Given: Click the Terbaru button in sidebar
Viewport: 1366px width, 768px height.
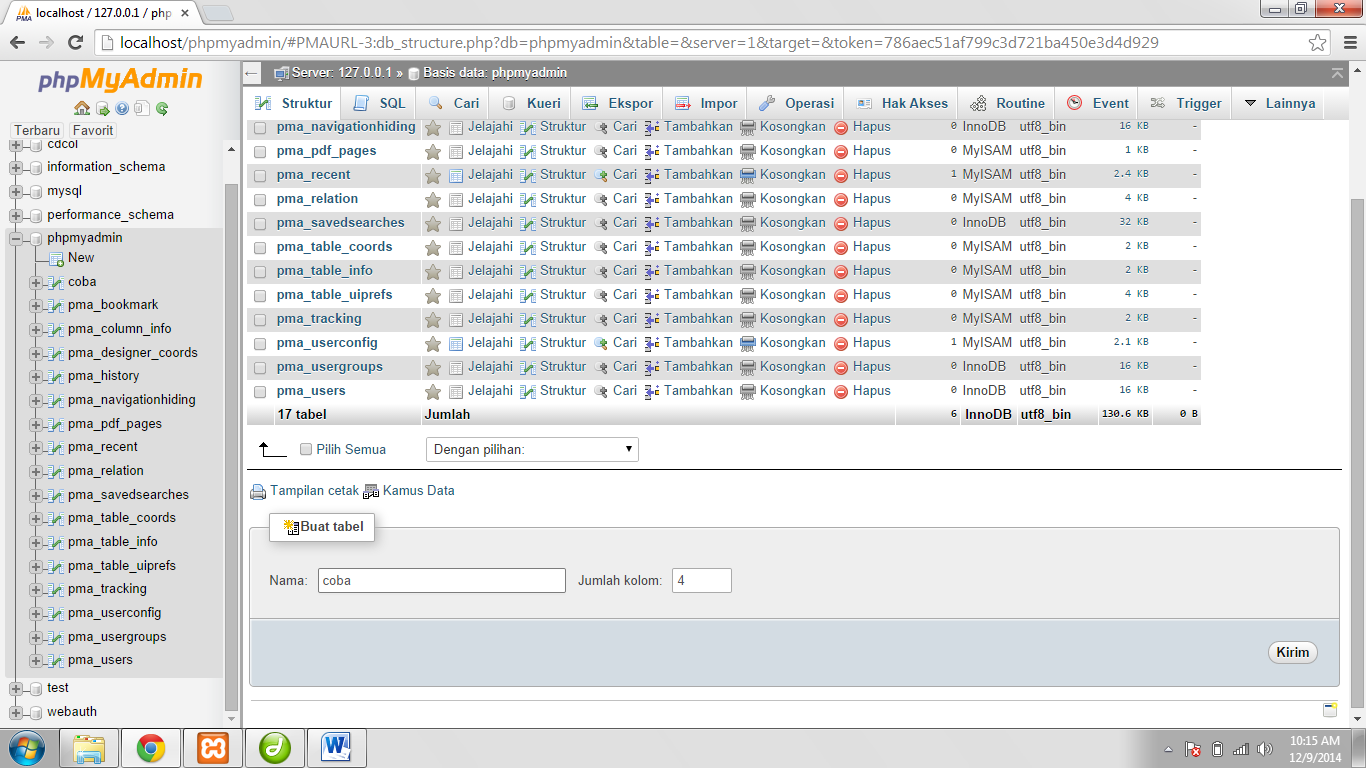Looking at the screenshot, I should click(38, 131).
